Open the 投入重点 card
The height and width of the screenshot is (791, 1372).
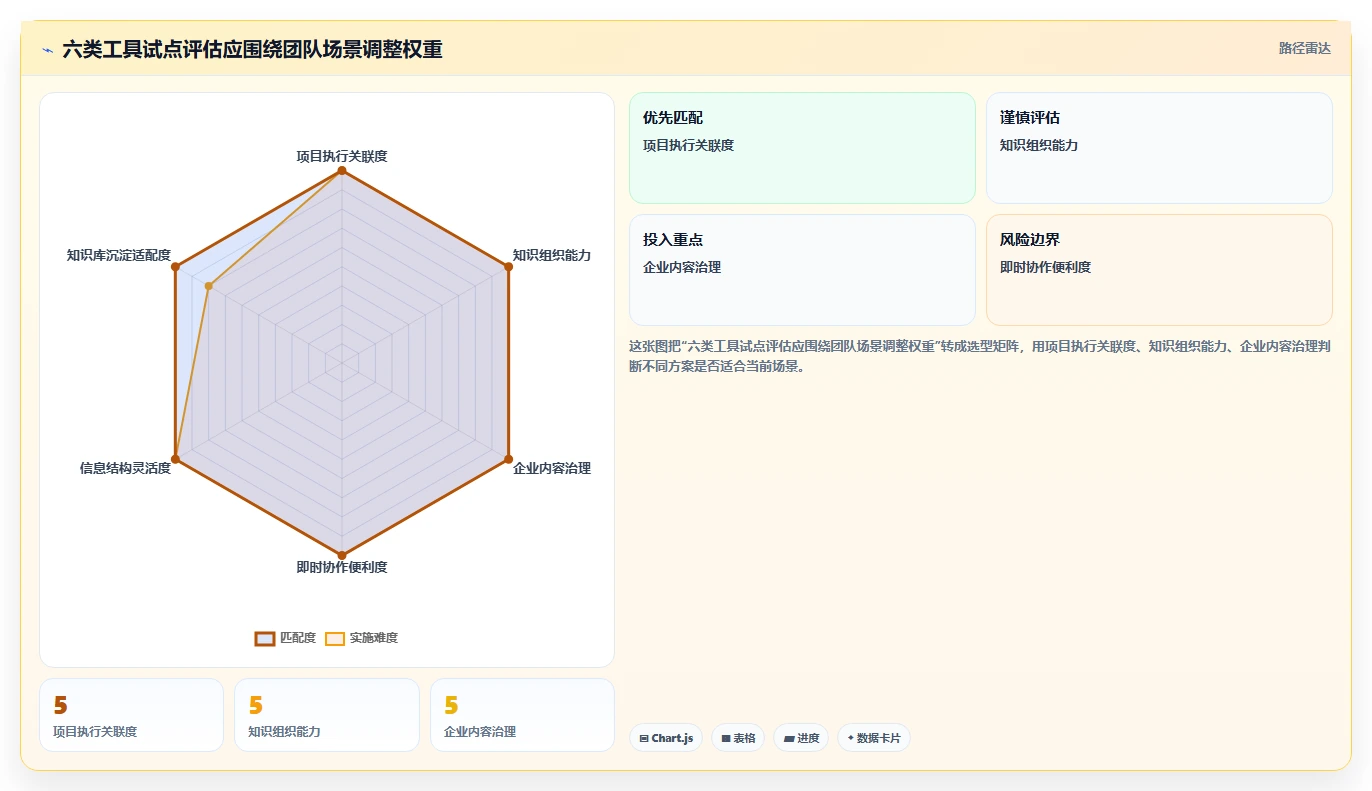(x=802, y=270)
